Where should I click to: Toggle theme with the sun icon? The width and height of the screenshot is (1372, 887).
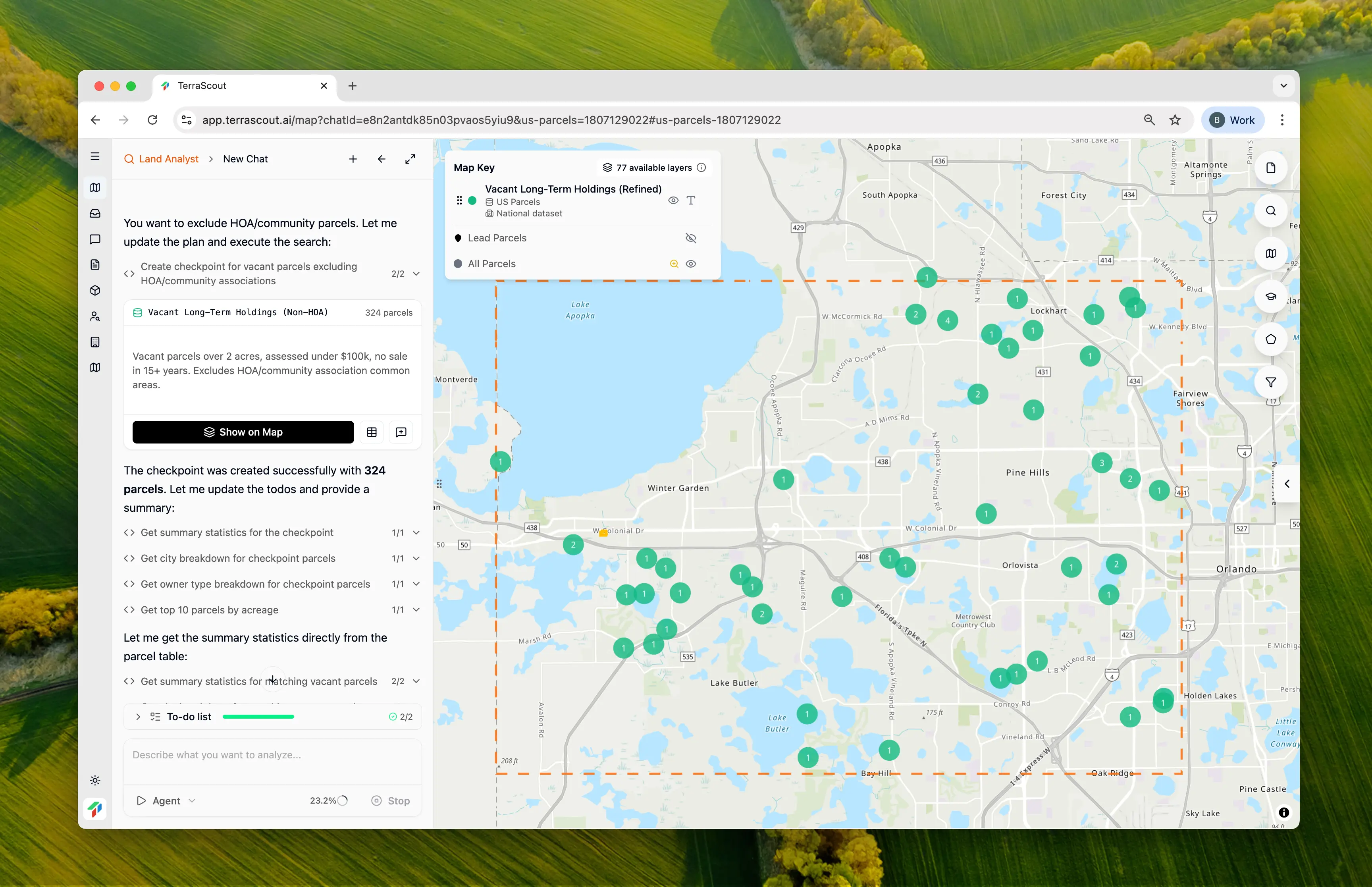(x=95, y=781)
